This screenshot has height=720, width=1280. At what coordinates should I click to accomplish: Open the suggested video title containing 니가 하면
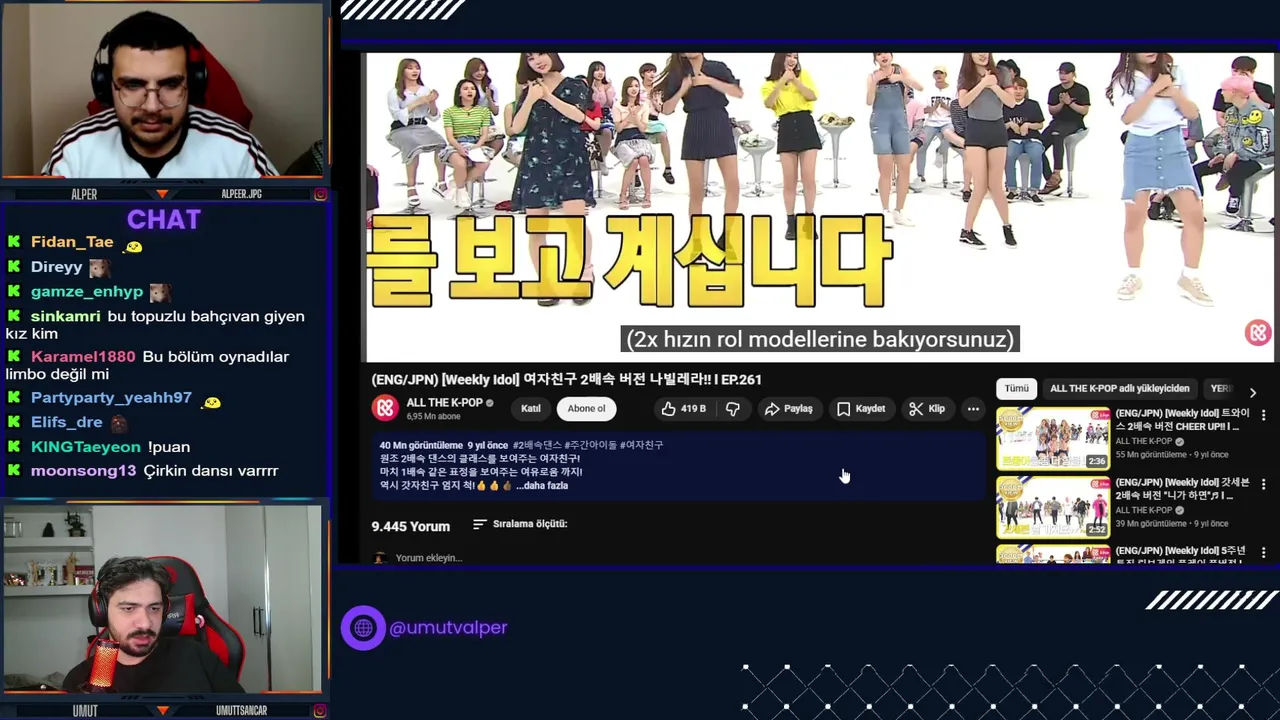(1182, 489)
